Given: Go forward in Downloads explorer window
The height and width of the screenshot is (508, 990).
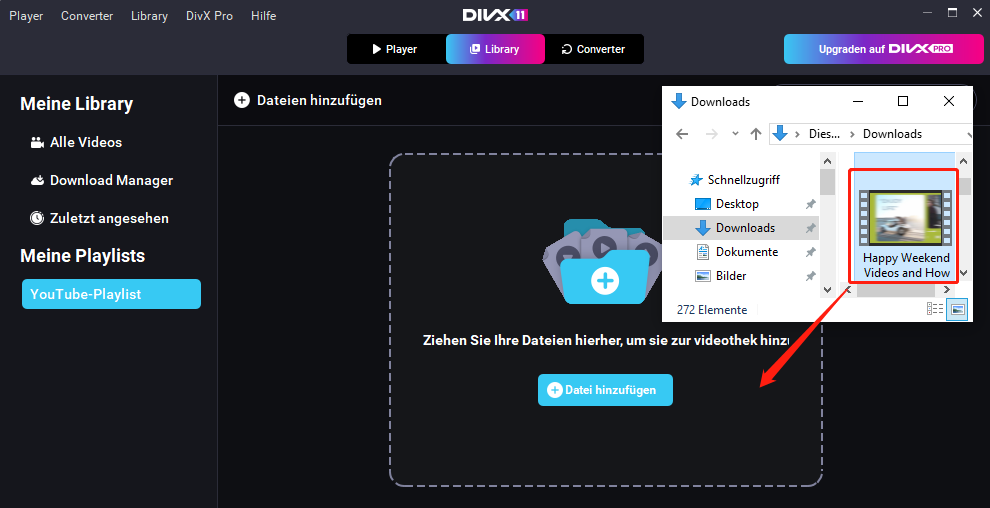Looking at the screenshot, I should [711, 134].
